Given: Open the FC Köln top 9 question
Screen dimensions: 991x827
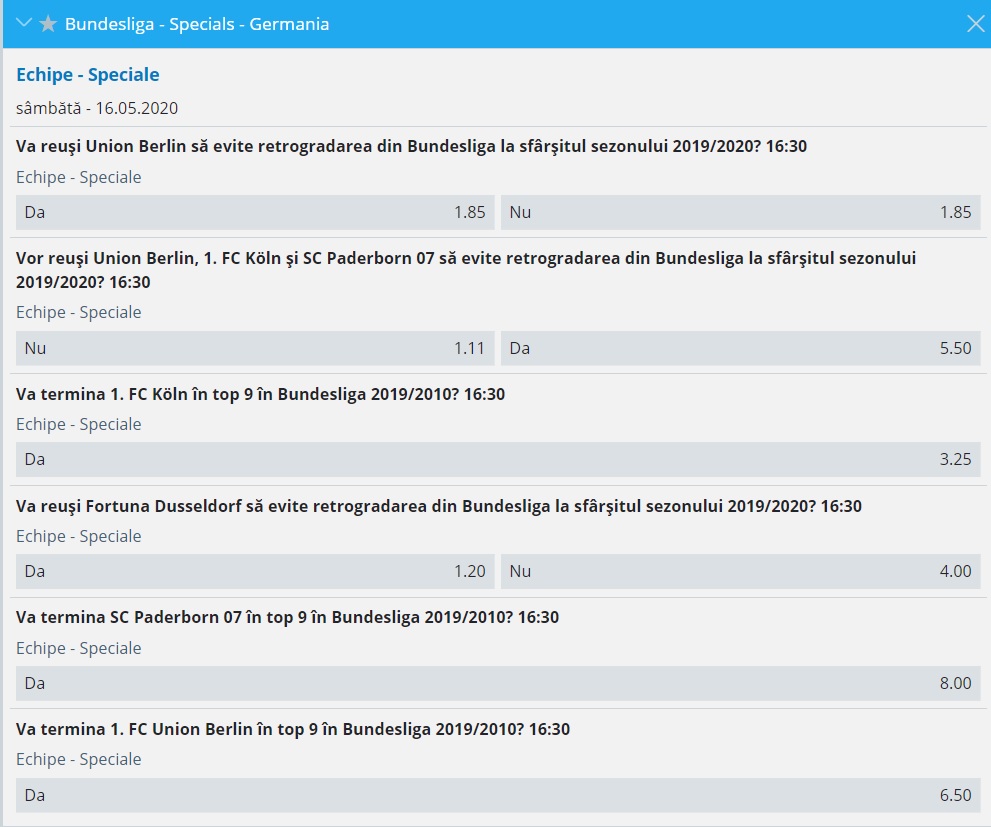Looking at the screenshot, I should (260, 394).
